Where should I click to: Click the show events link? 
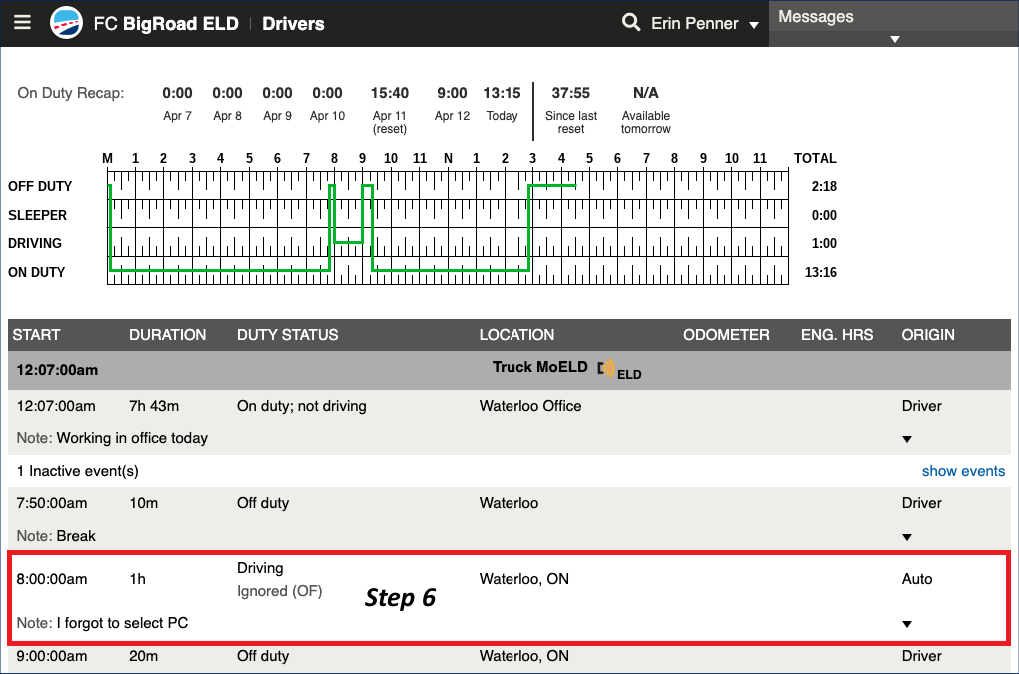963,471
